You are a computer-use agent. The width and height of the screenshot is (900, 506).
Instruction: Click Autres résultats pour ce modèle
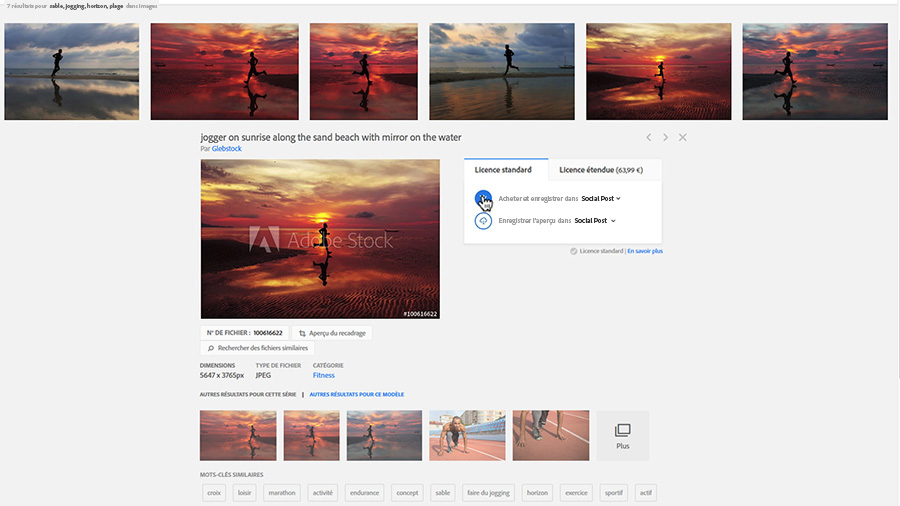[x=356, y=394]
